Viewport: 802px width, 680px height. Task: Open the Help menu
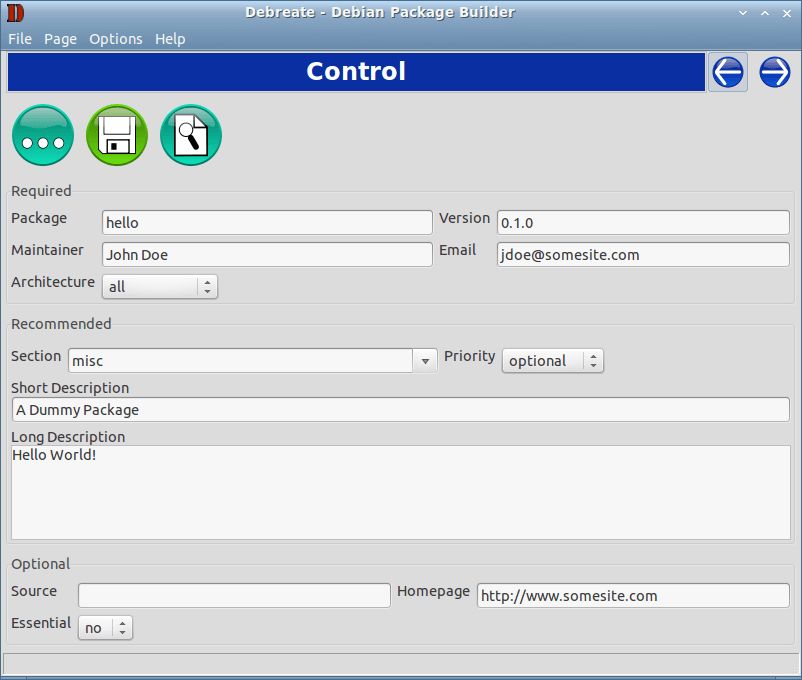coord(170,39)
